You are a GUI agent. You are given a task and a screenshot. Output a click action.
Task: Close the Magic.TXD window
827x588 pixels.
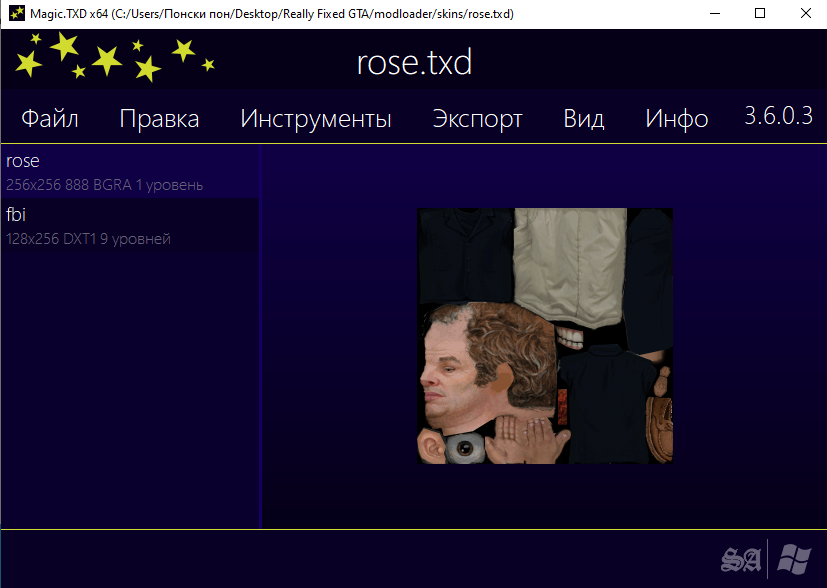click(x=805, y=14)
